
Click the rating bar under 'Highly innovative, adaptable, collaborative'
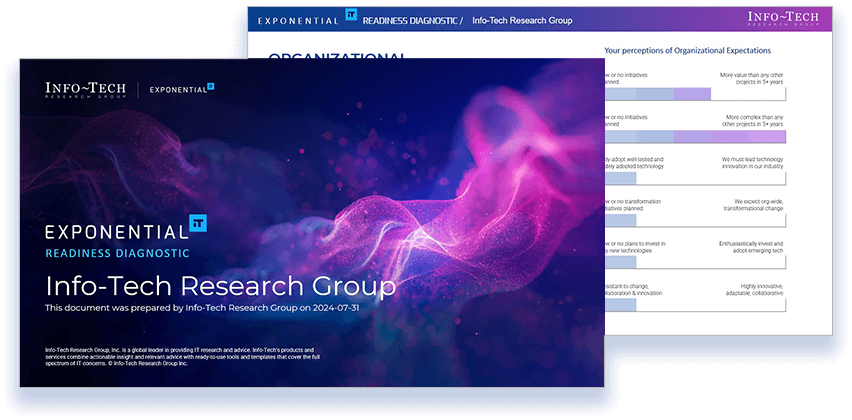click(x=695, y=305)
